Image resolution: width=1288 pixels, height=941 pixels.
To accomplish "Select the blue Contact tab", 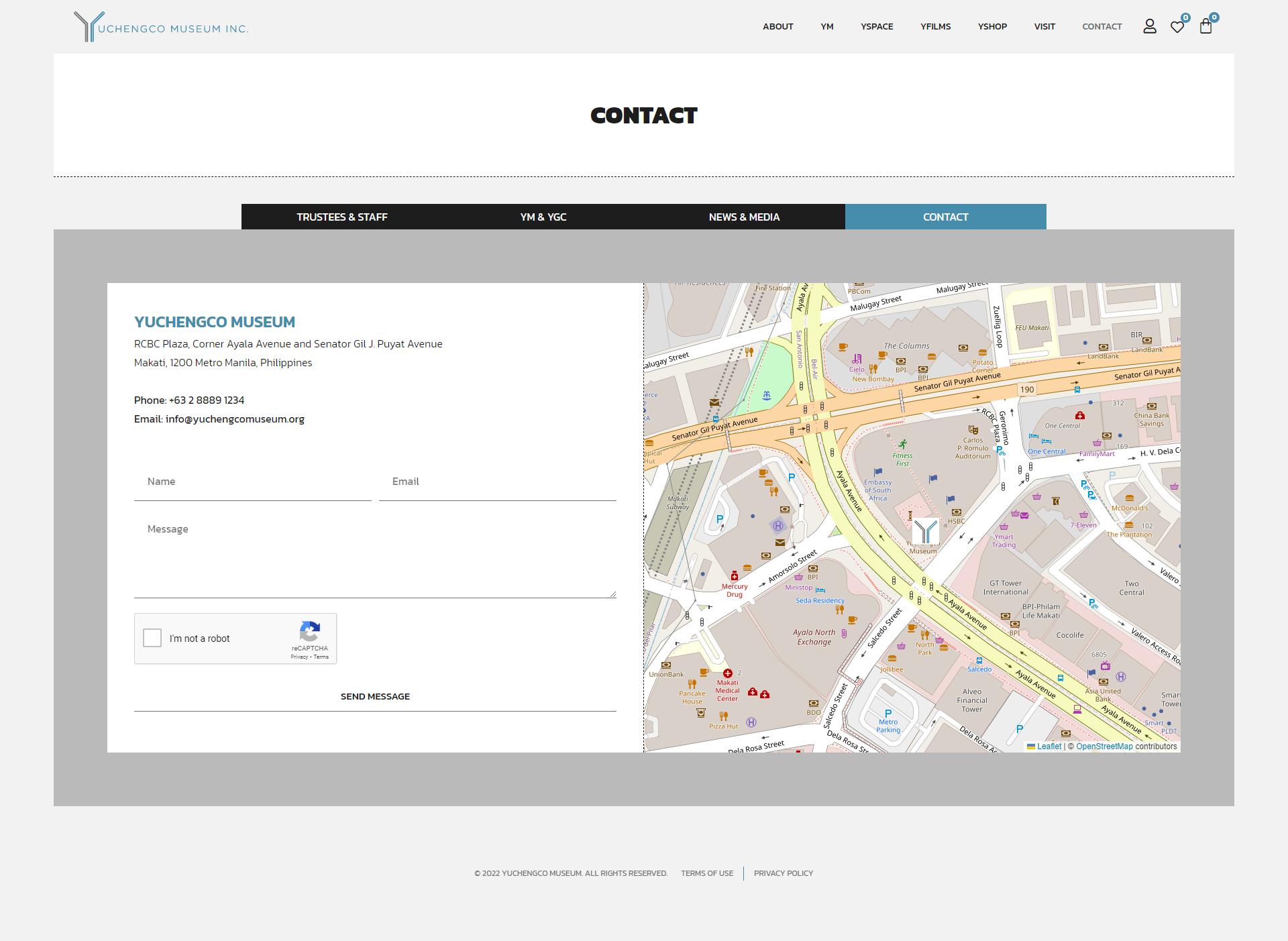I will pyautogui.click(x=946, y=217).
